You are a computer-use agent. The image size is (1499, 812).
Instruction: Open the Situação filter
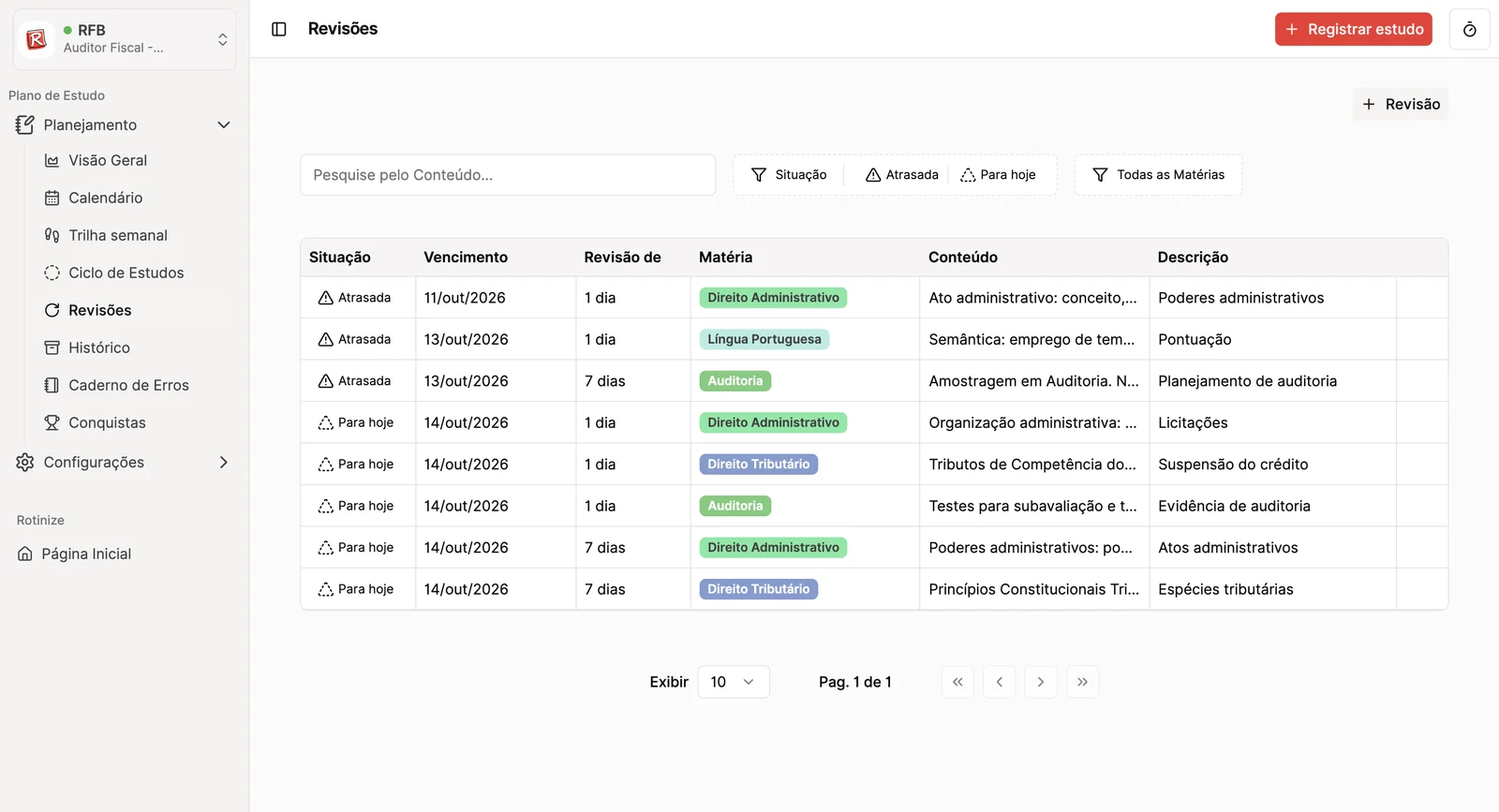pos(789,175)
